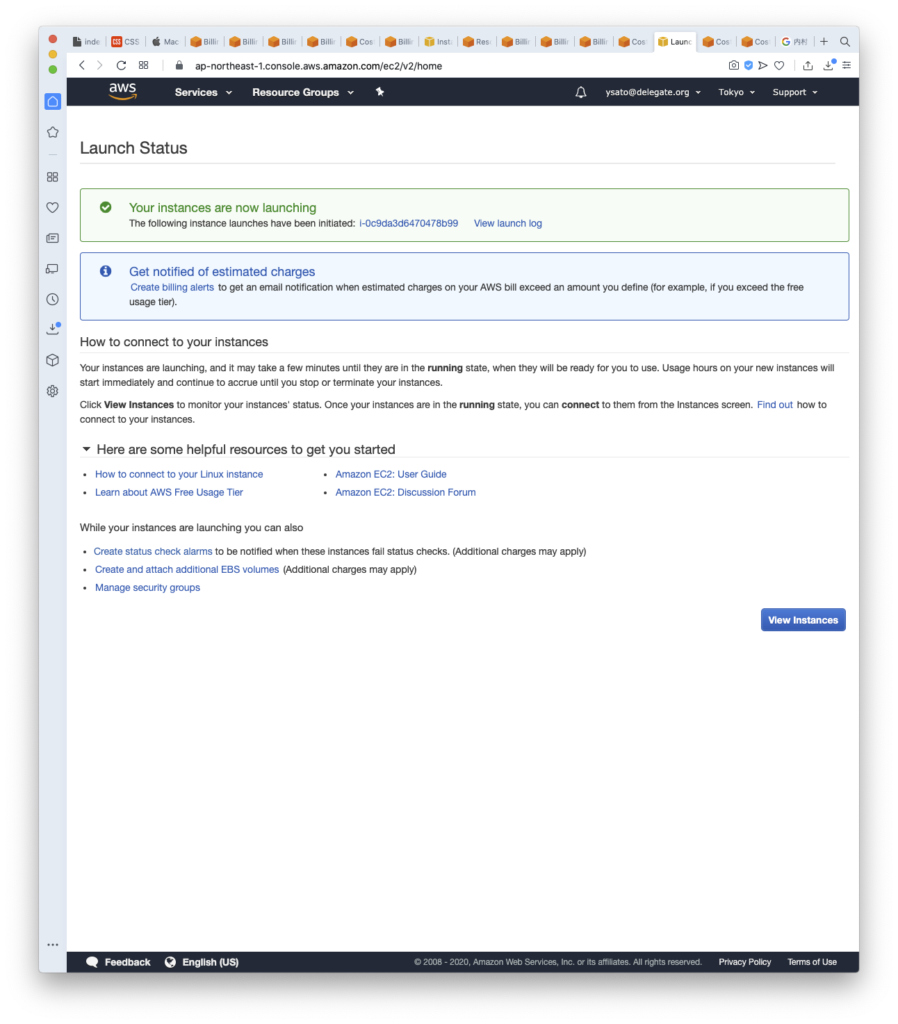Reload the page with the refresh icon
This screenshot has width=898, height=1024.
[121, 66]
